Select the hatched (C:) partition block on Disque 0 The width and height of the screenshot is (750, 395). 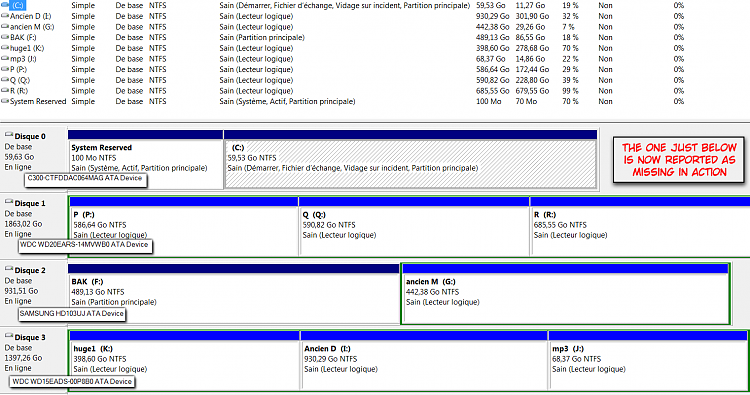[x=410, y=159]
